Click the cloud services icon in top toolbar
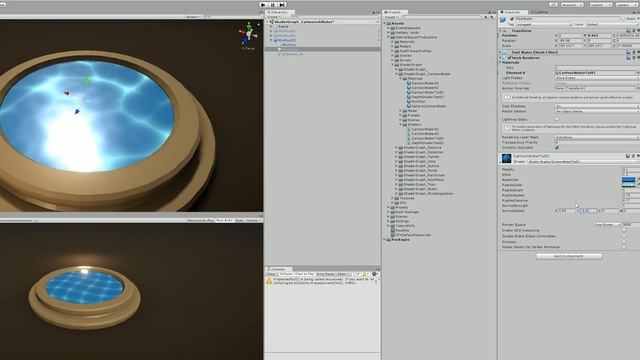The width and height of the screenshot is (640, 360). (x=554, y=4)
